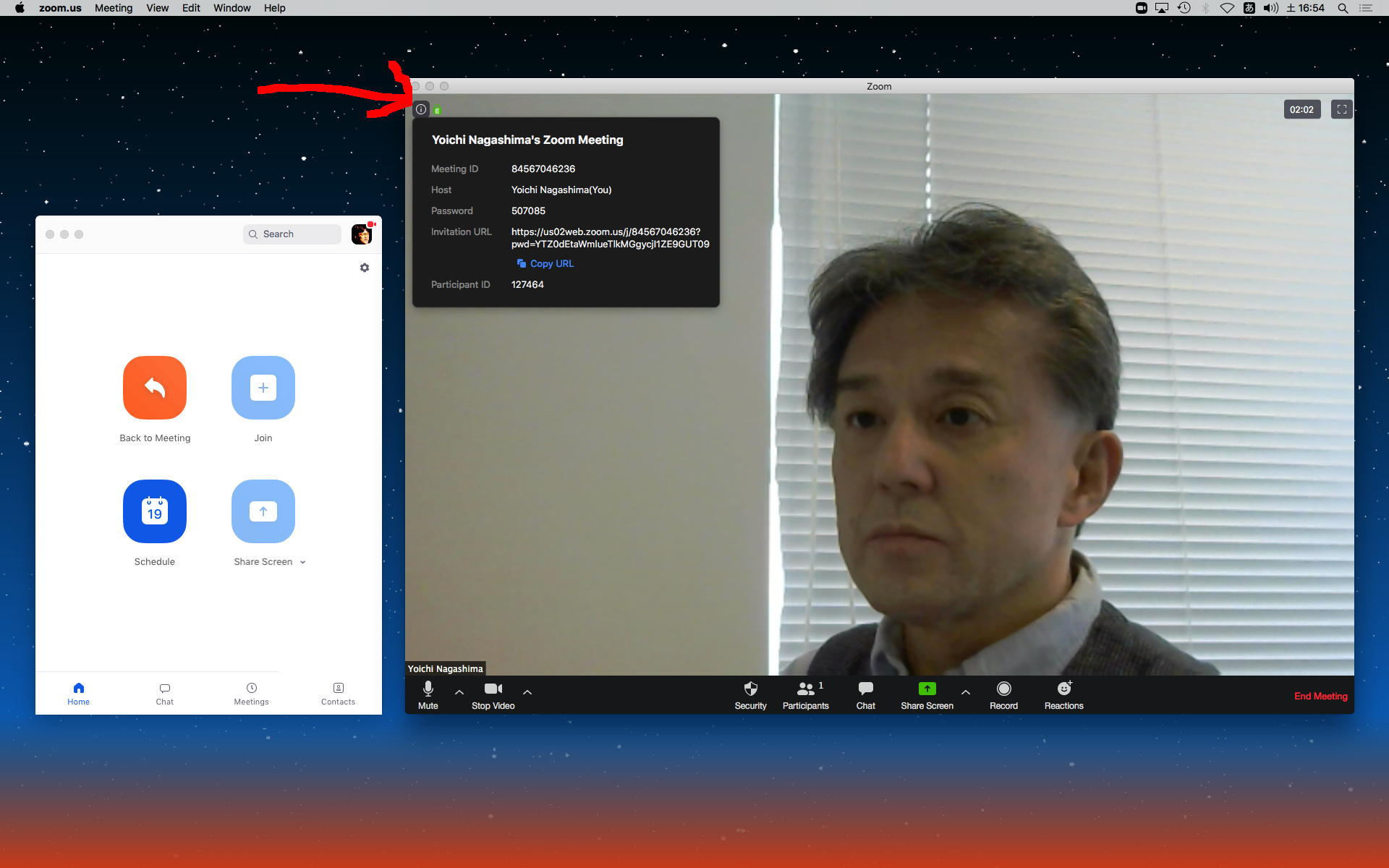1389x868 pixels.
Task: Click the Schedule calendar icon
Action: (154, 511)
